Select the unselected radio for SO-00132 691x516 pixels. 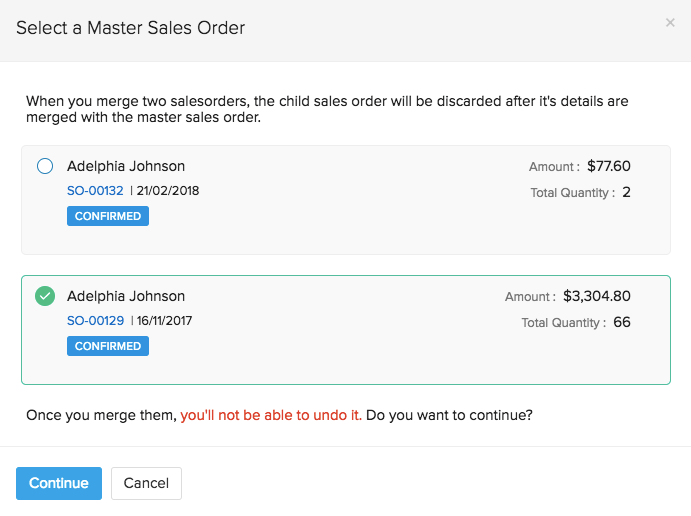click(x=45, y=167)
